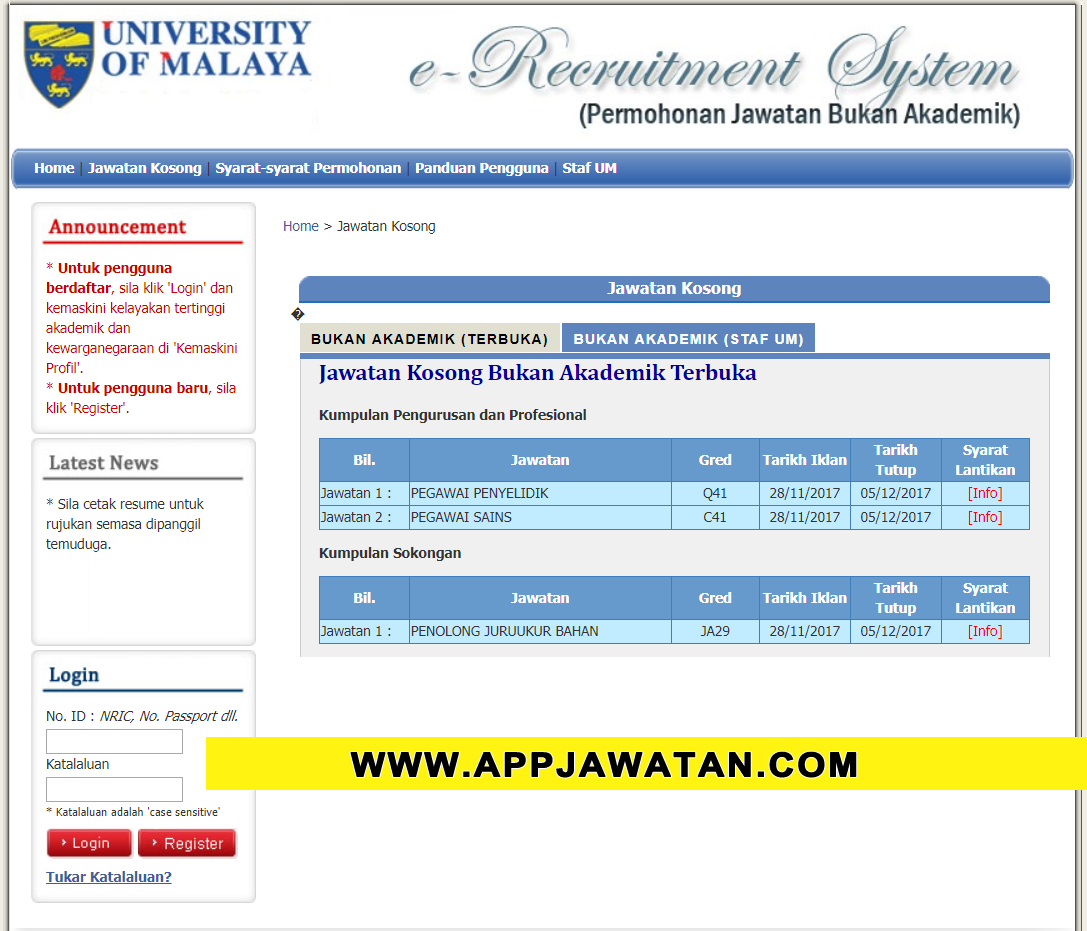
Task: Click the Latest News panel heading
Action: point(103,462)
